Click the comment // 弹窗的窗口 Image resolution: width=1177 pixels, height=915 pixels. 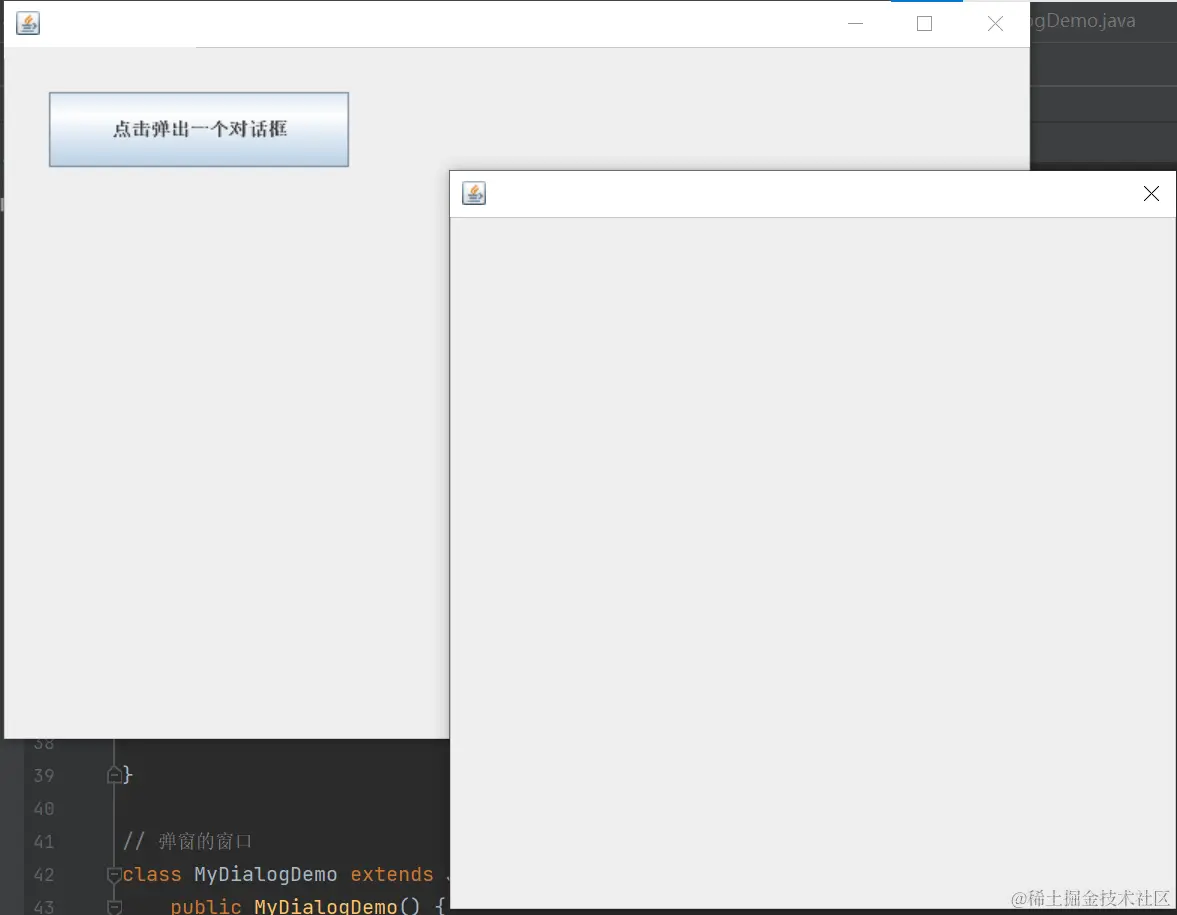(x=188, y=841)
